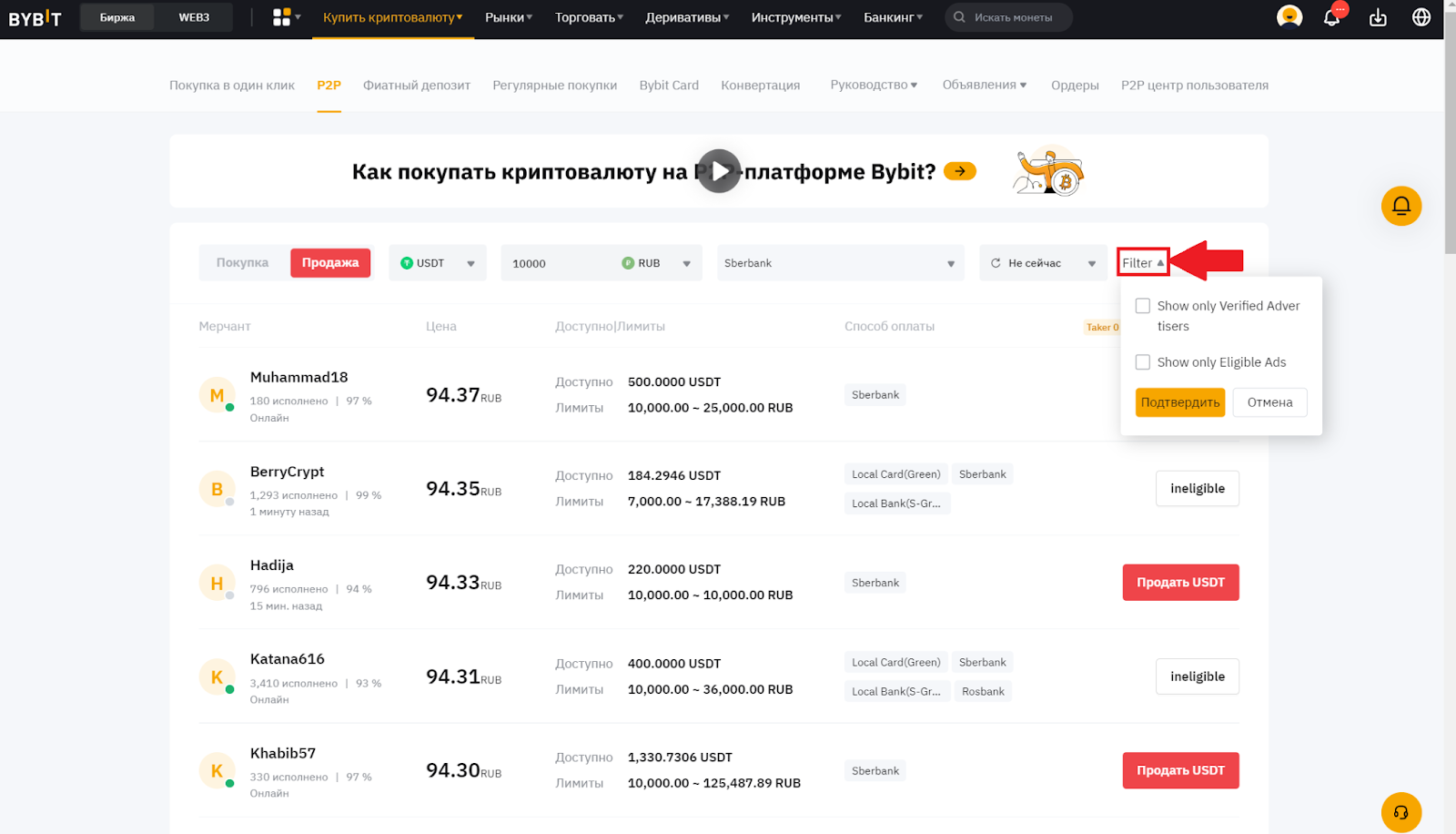The height and width of the screenshot is (834, 1456).
Task: Click Katana616's avatar icon
Action: pos(217,676)
